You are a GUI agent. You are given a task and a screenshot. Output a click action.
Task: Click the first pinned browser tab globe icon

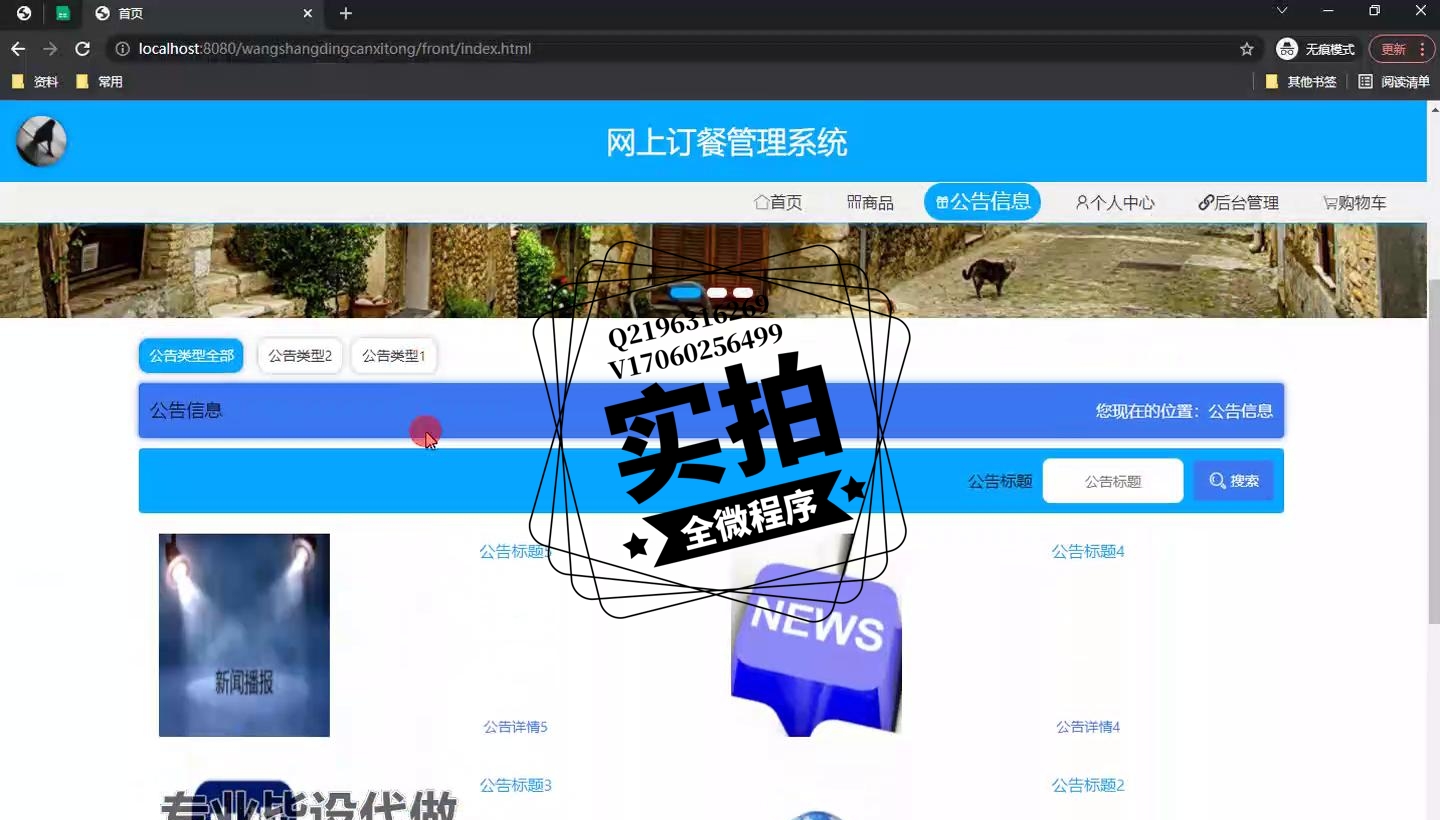coord(24,14)
